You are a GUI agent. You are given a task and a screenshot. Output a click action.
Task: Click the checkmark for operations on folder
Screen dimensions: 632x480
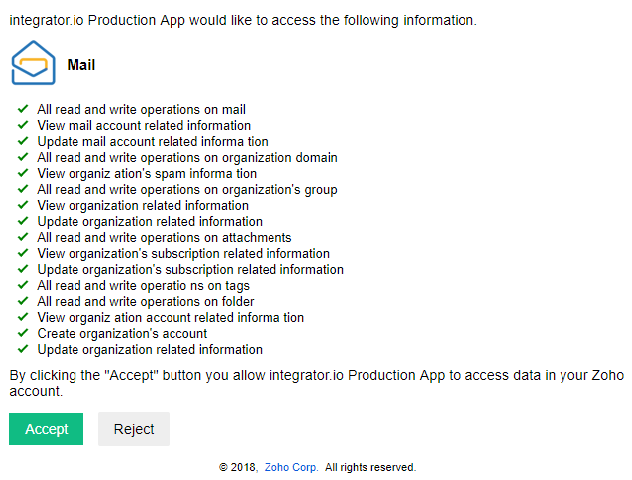22,302
